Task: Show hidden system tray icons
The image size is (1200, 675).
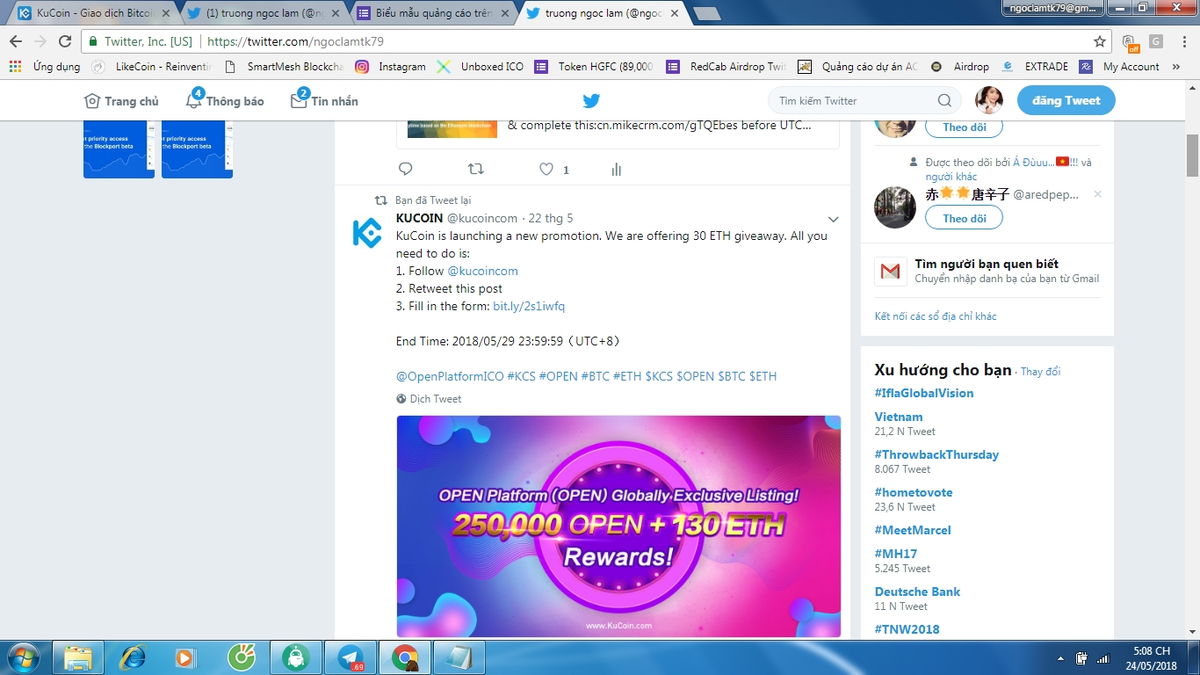Action: point(1060,658)
